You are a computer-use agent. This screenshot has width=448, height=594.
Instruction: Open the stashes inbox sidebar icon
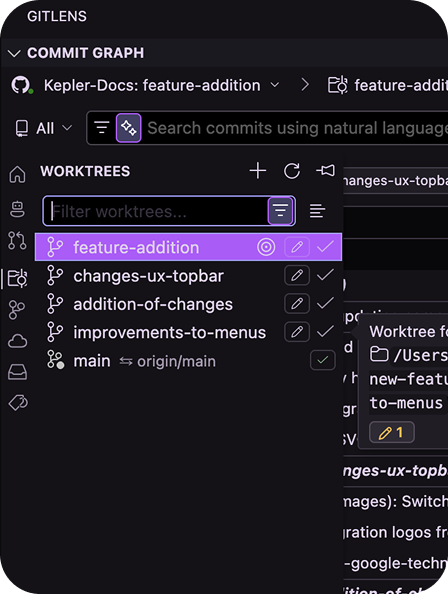[17, 372]
